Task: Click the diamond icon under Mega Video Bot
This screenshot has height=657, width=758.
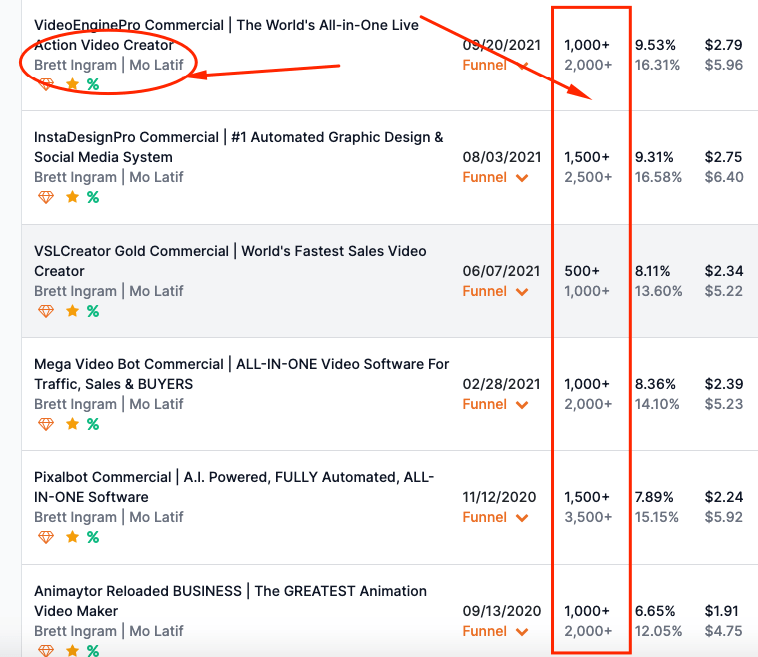Action: click(45, 424)
